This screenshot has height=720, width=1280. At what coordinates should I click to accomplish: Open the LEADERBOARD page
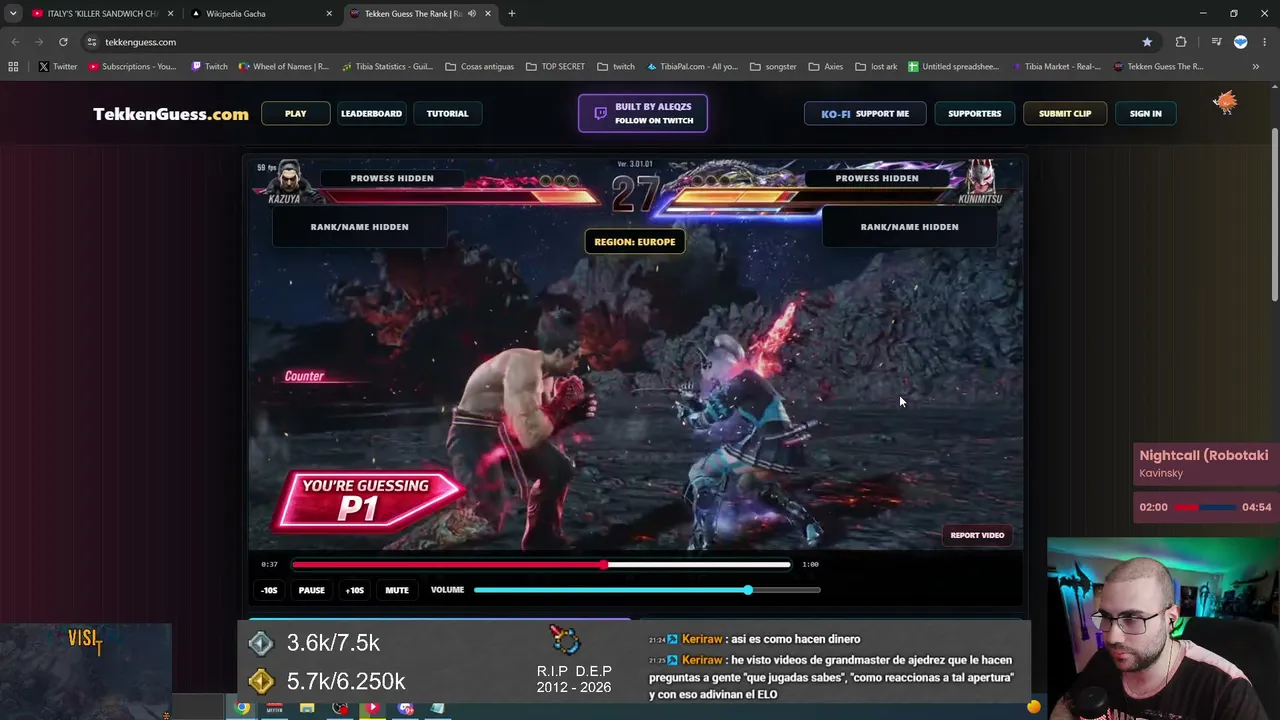(371, 113)
